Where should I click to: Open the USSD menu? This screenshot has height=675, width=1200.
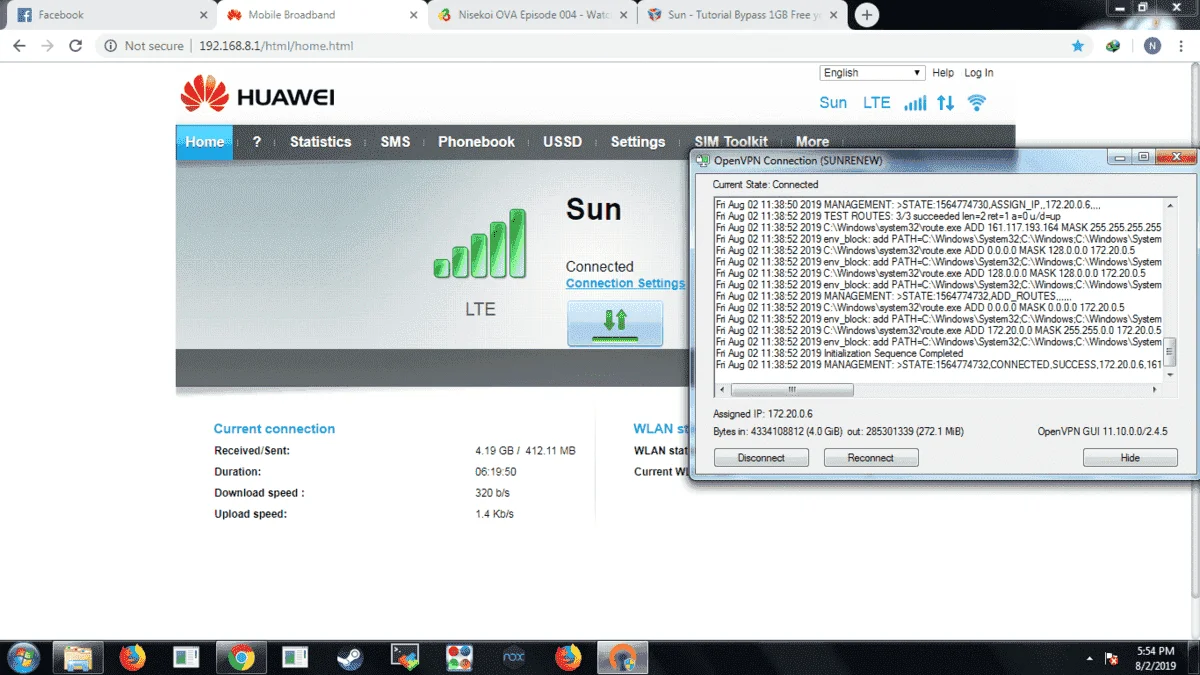pyautogui.click(x=562, y=142)
